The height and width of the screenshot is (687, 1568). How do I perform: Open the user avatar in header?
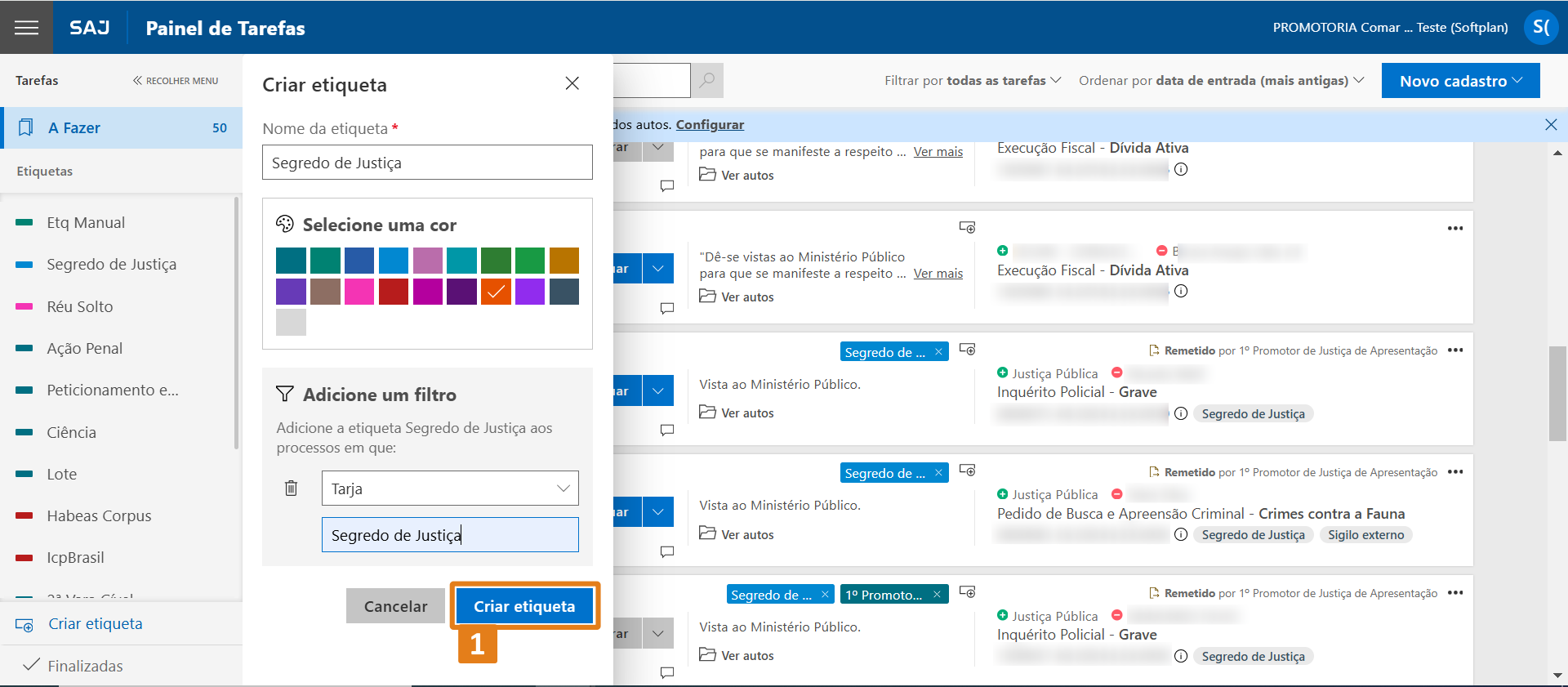click(x=1540, y=27)
